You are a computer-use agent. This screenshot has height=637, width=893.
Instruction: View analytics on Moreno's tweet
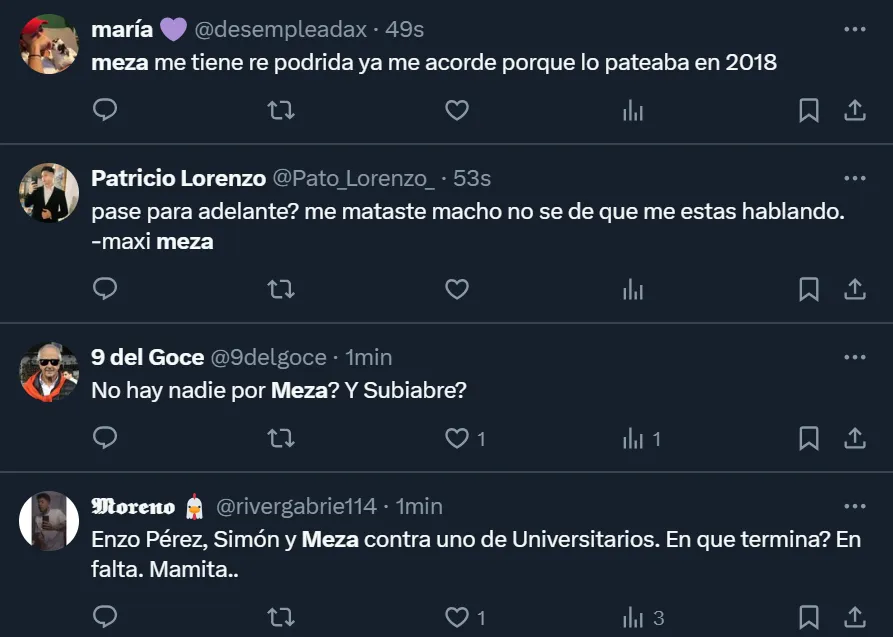[x=633, y=617]
